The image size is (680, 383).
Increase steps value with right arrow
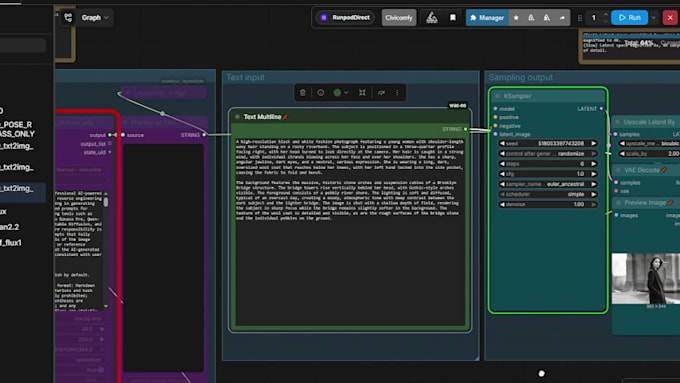click(594, 164)
